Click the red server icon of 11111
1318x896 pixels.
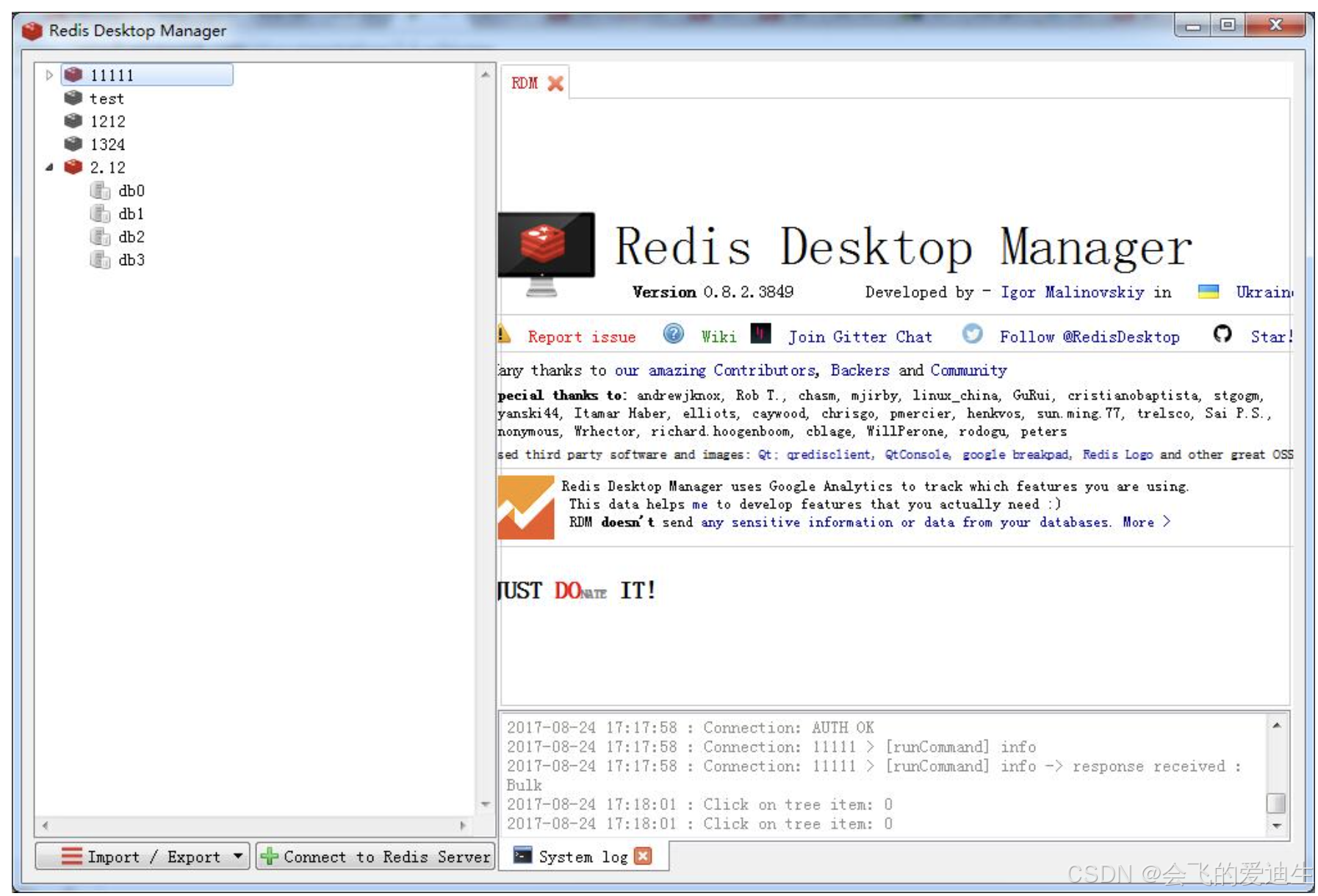[x=73, y=74]
